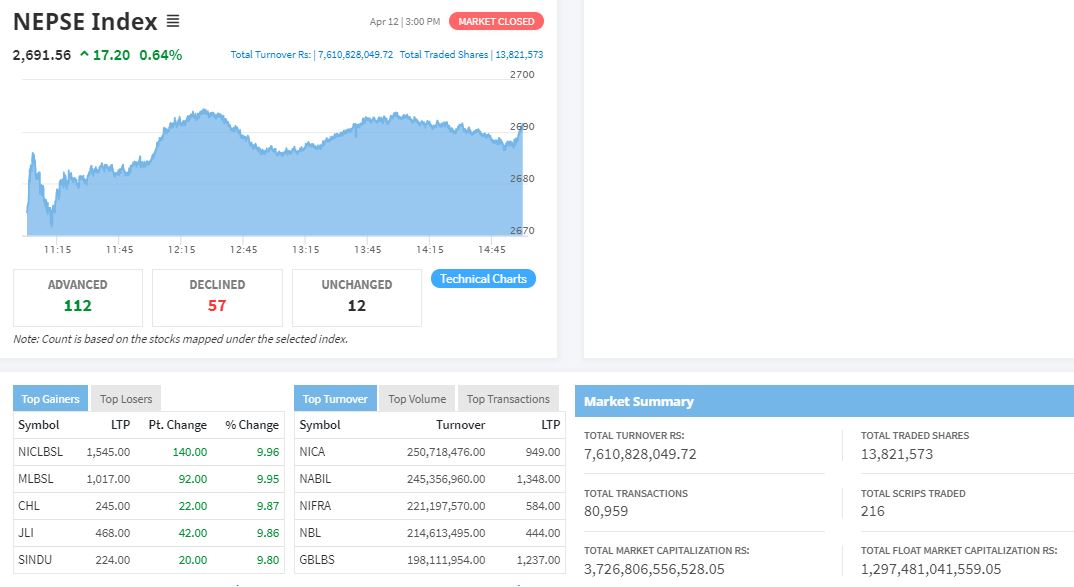Click Total Scrips Traded value 216
The image size is (1074, 587).
[x=873, y=511]
